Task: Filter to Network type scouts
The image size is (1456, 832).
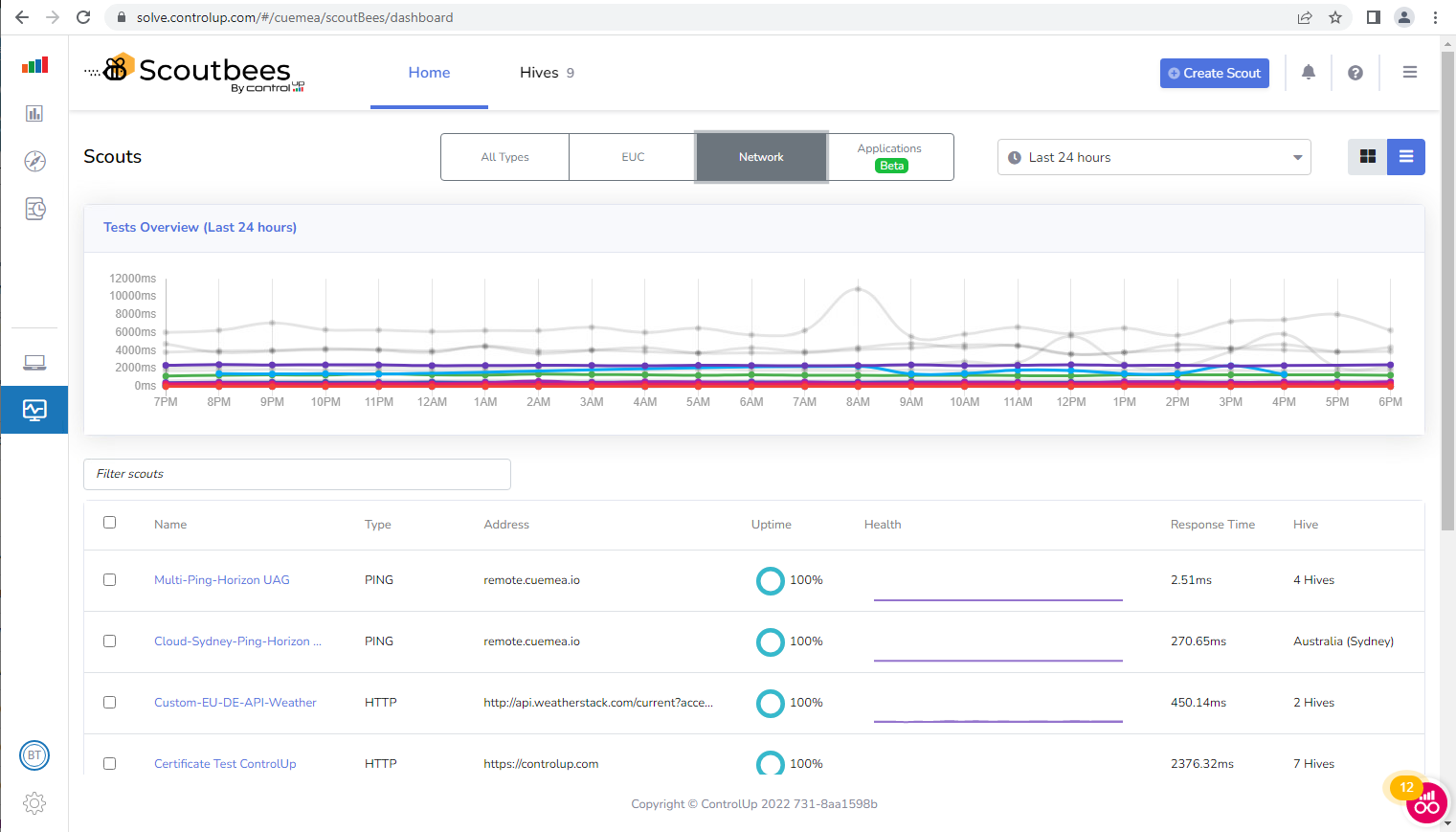Action: tap(760, 156)
